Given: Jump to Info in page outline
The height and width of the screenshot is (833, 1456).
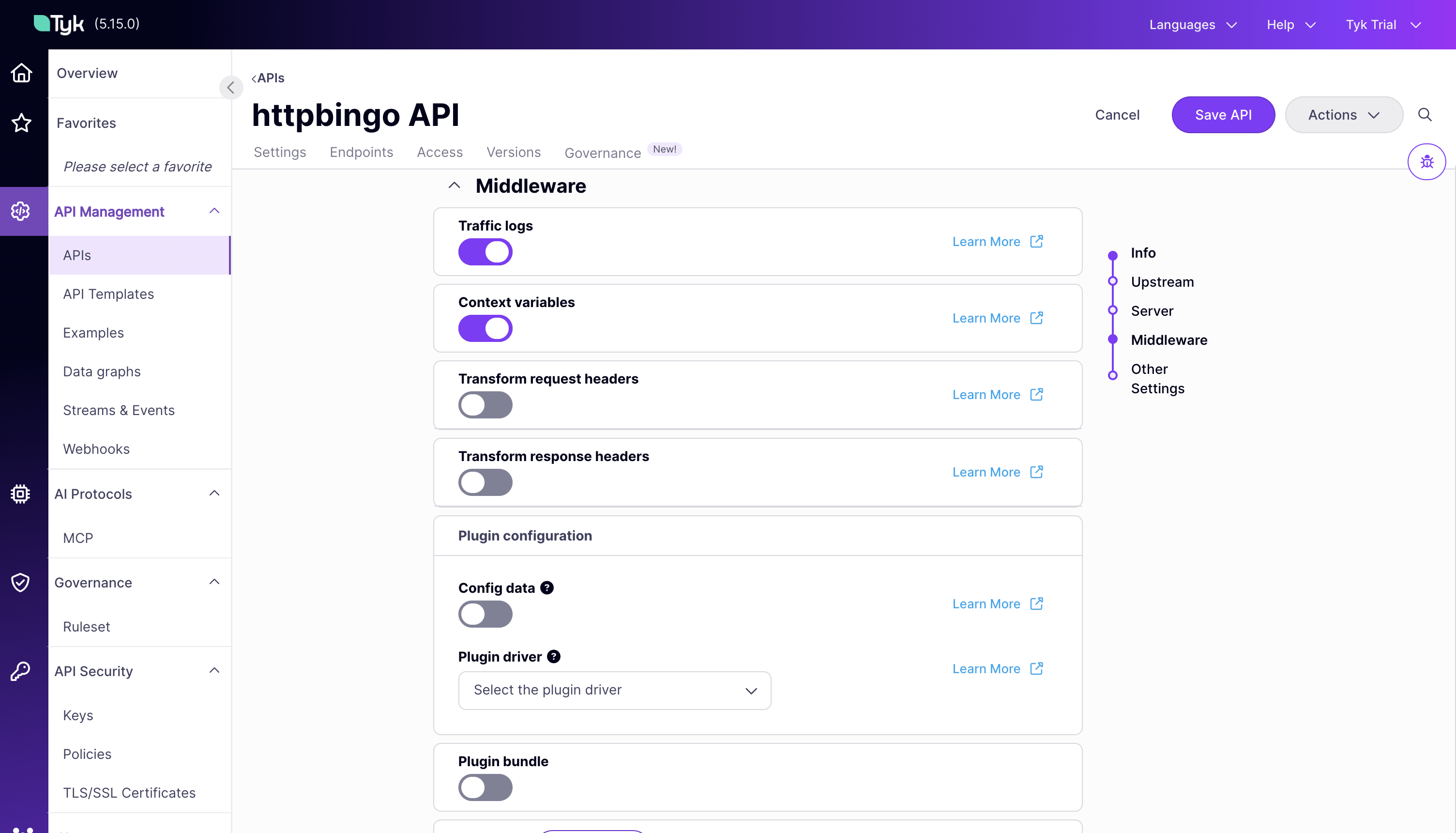Looking at the screenshot, I should (x=1143, y=253).
